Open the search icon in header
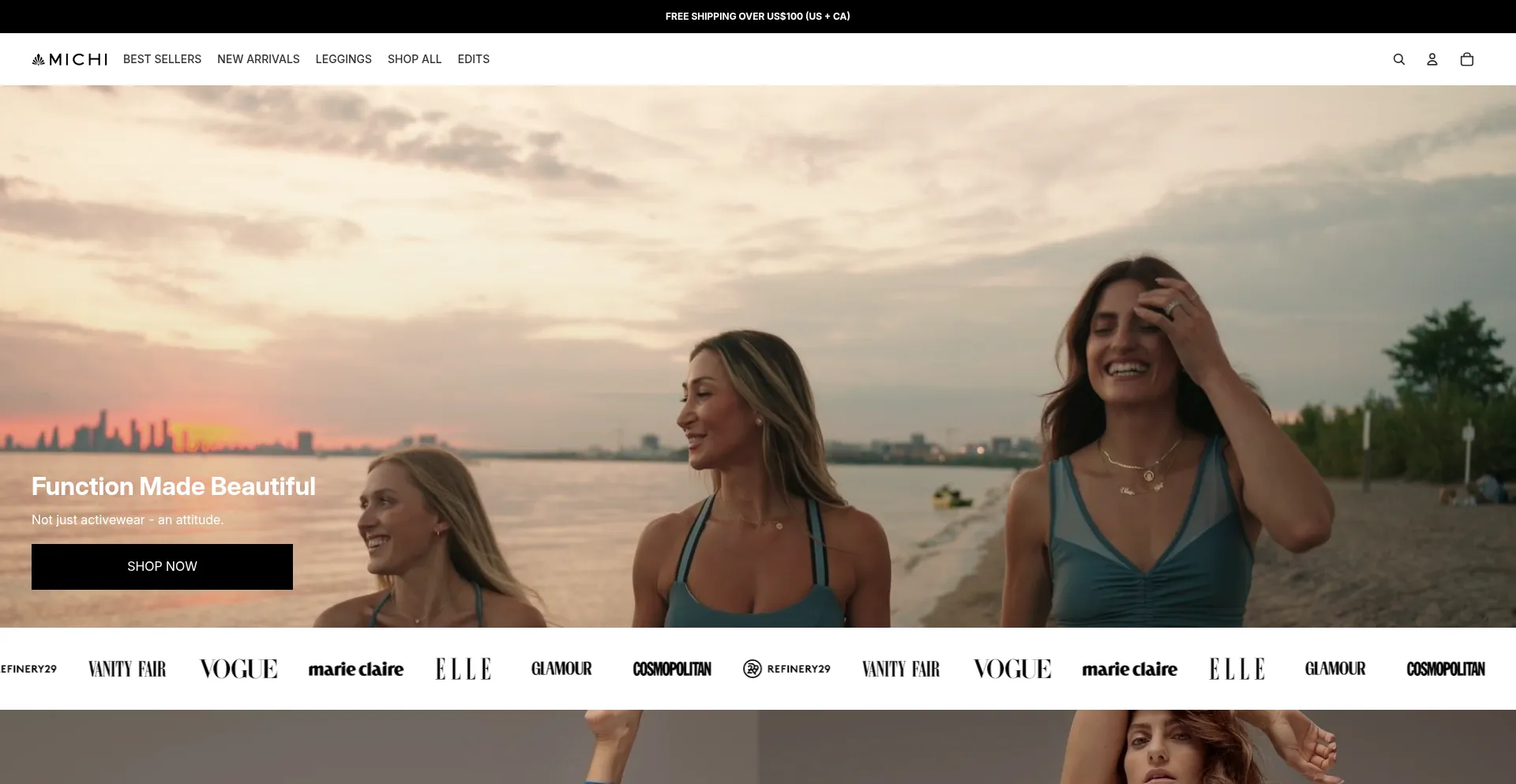The height and width of the screenshot is (784, 1516). point(1398,59)
